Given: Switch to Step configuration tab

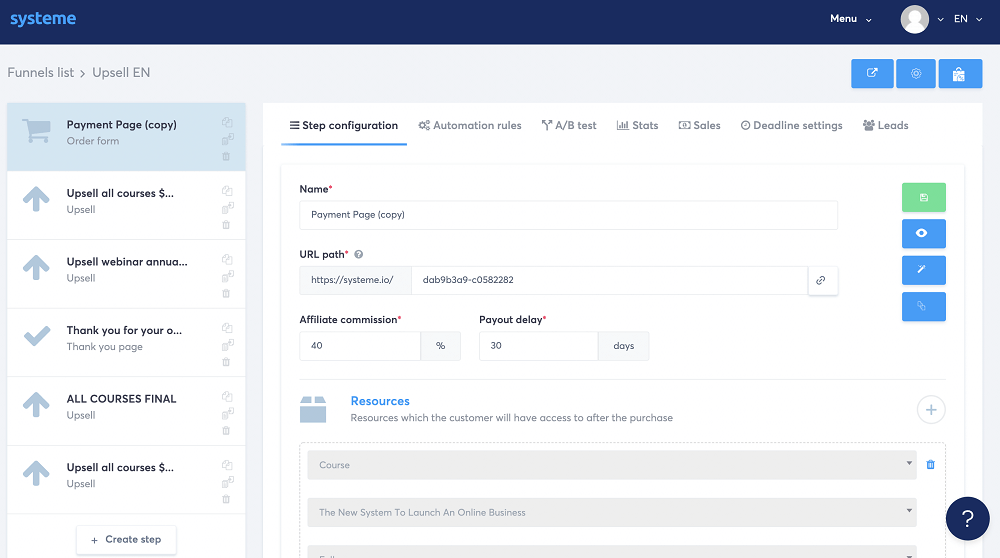Looking at the screenshot, I should pos(344,126).
